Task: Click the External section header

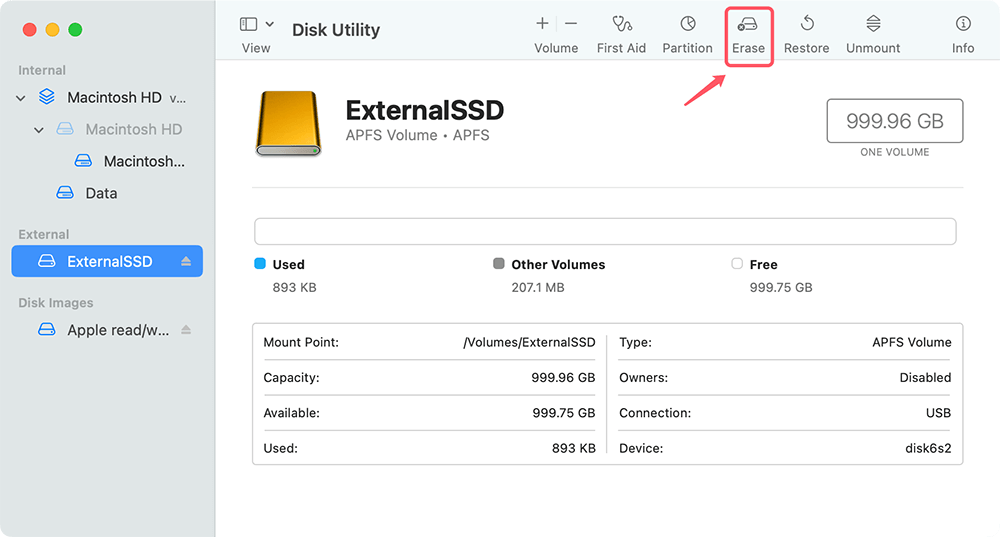Action: 43,234
